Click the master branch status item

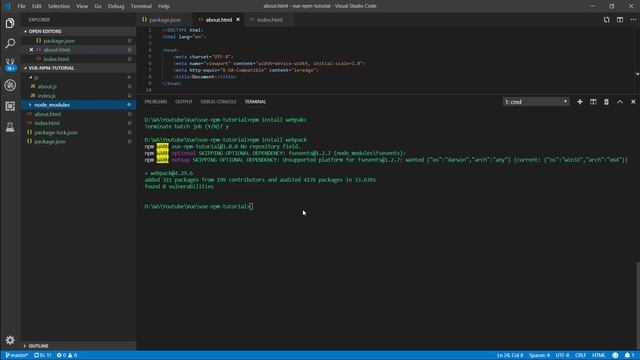pyautogui.click(x=17, y=355)
